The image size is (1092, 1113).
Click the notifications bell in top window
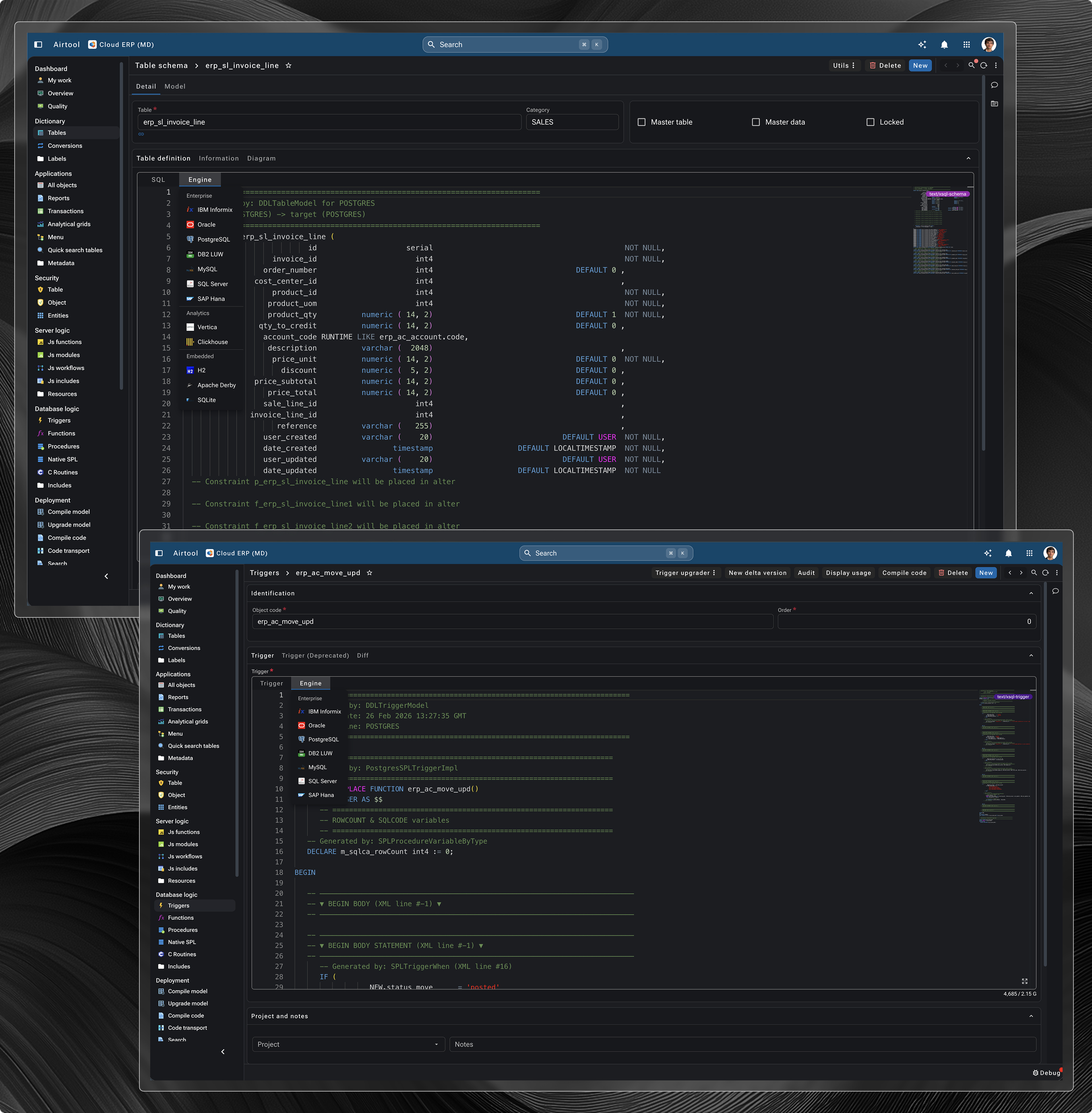click(944, 45)
